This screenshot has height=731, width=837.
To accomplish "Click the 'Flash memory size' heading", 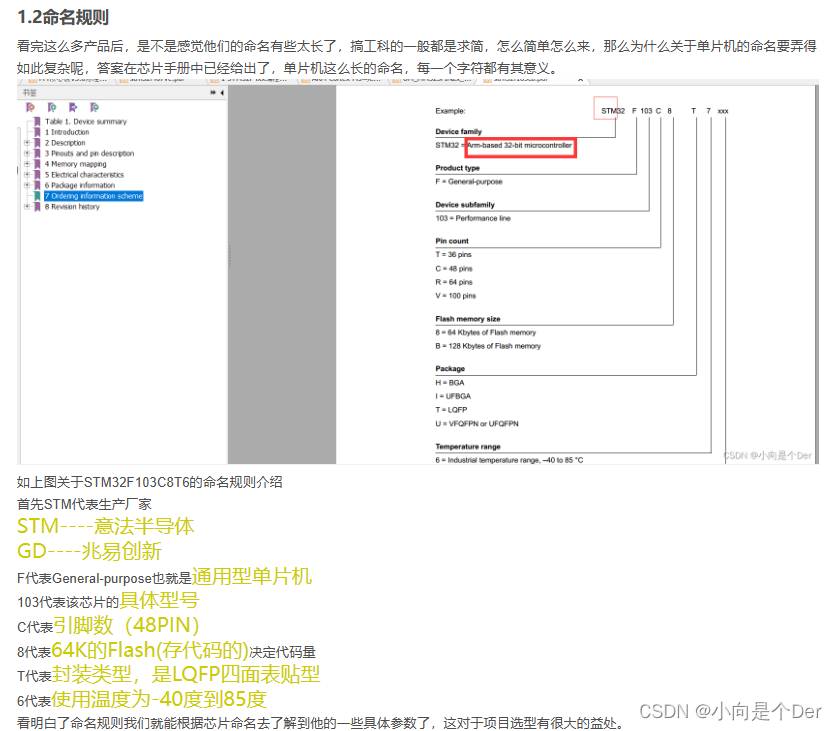I will 468,319.
